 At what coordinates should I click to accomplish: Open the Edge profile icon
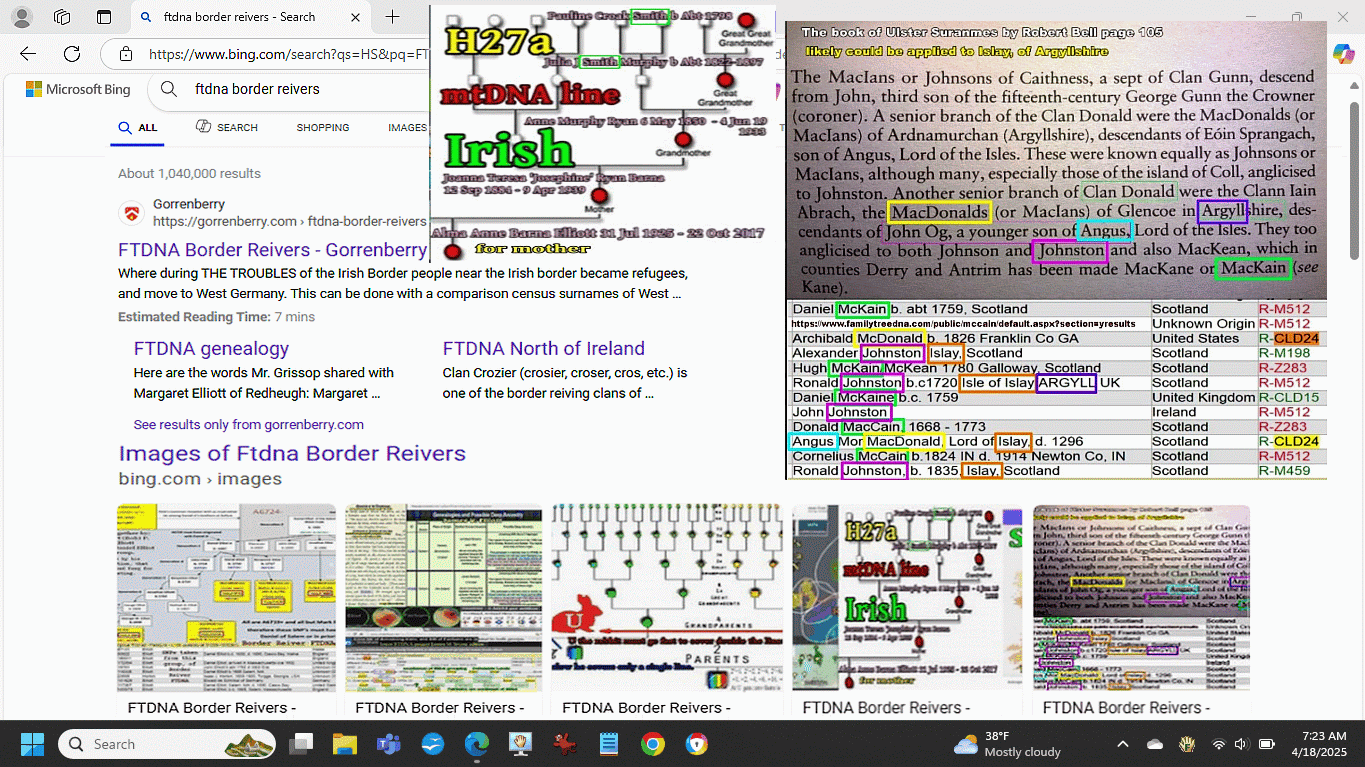coord(21,17)
